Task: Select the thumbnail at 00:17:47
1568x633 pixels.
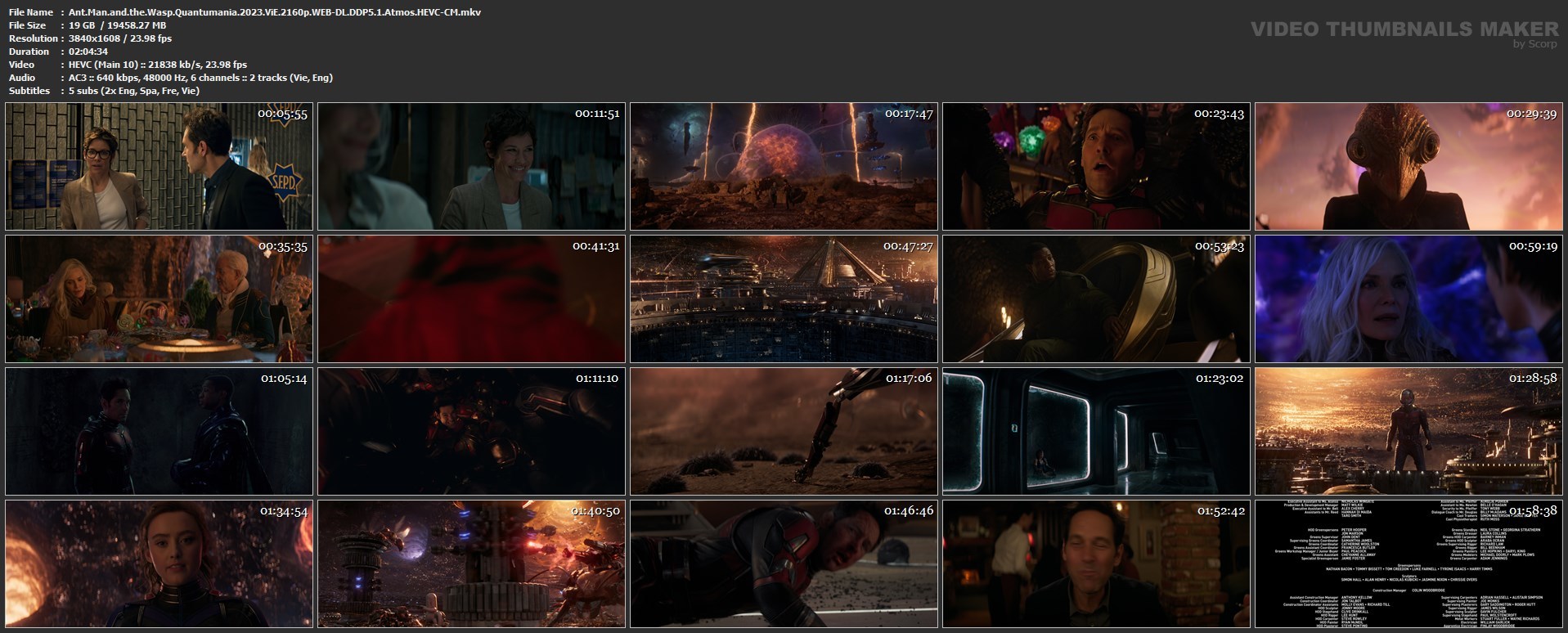Action: (x=784, y=166)
